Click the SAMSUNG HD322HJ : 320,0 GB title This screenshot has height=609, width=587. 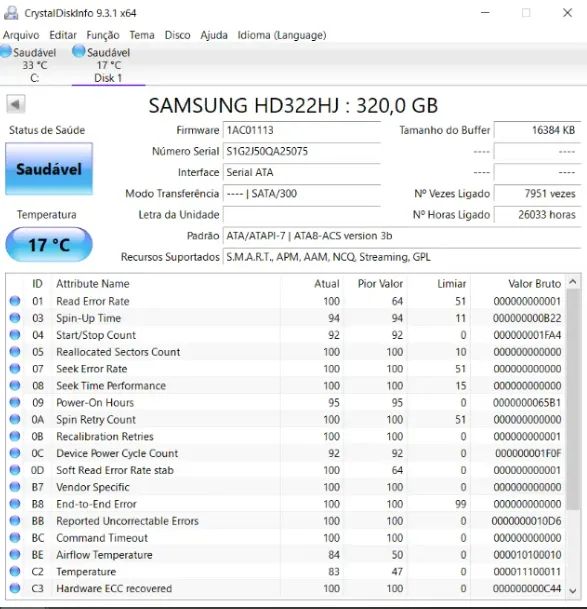tap(293, 106)
